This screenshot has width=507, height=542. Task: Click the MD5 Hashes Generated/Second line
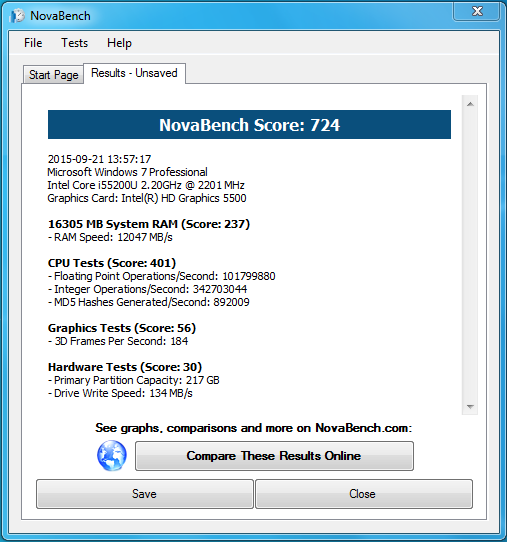(x=149, y=302)
